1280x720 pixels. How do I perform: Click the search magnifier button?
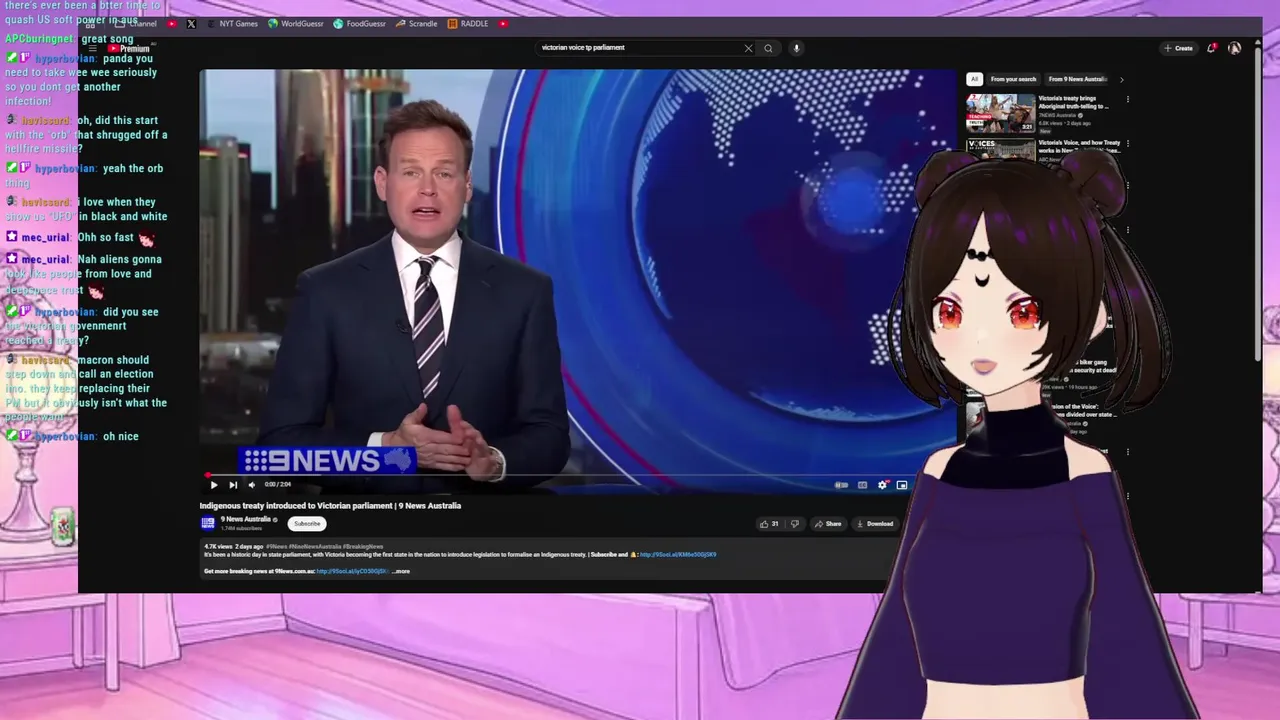[768, 48]
